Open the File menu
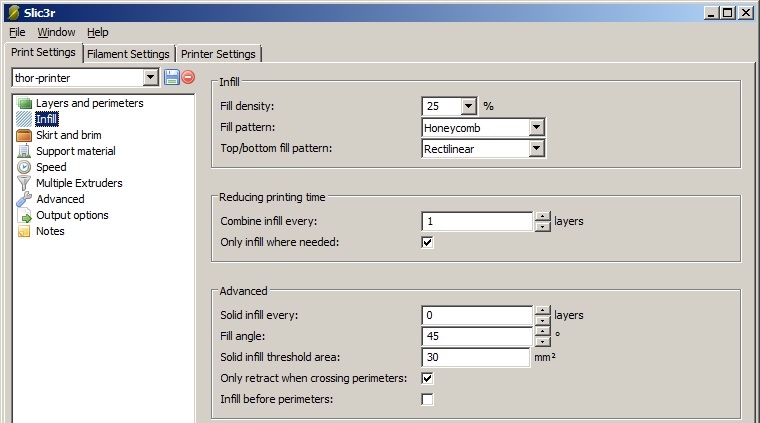Viewport: 760px width, 423px height. [x=17, y=32]
